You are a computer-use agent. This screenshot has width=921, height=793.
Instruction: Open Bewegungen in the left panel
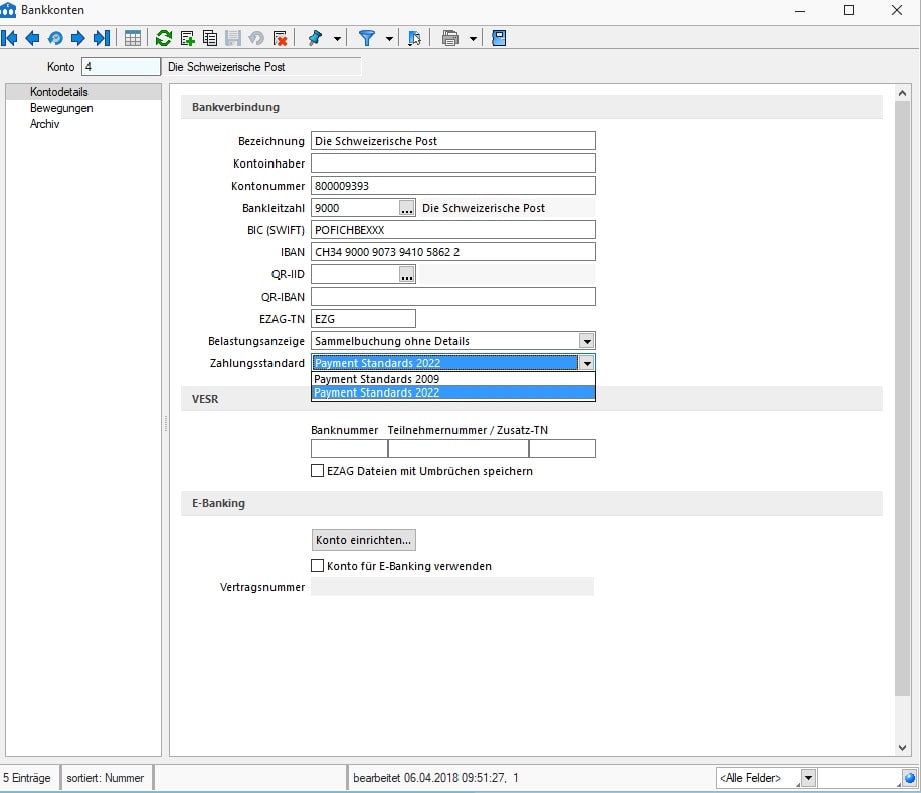[x=62, y=108]
